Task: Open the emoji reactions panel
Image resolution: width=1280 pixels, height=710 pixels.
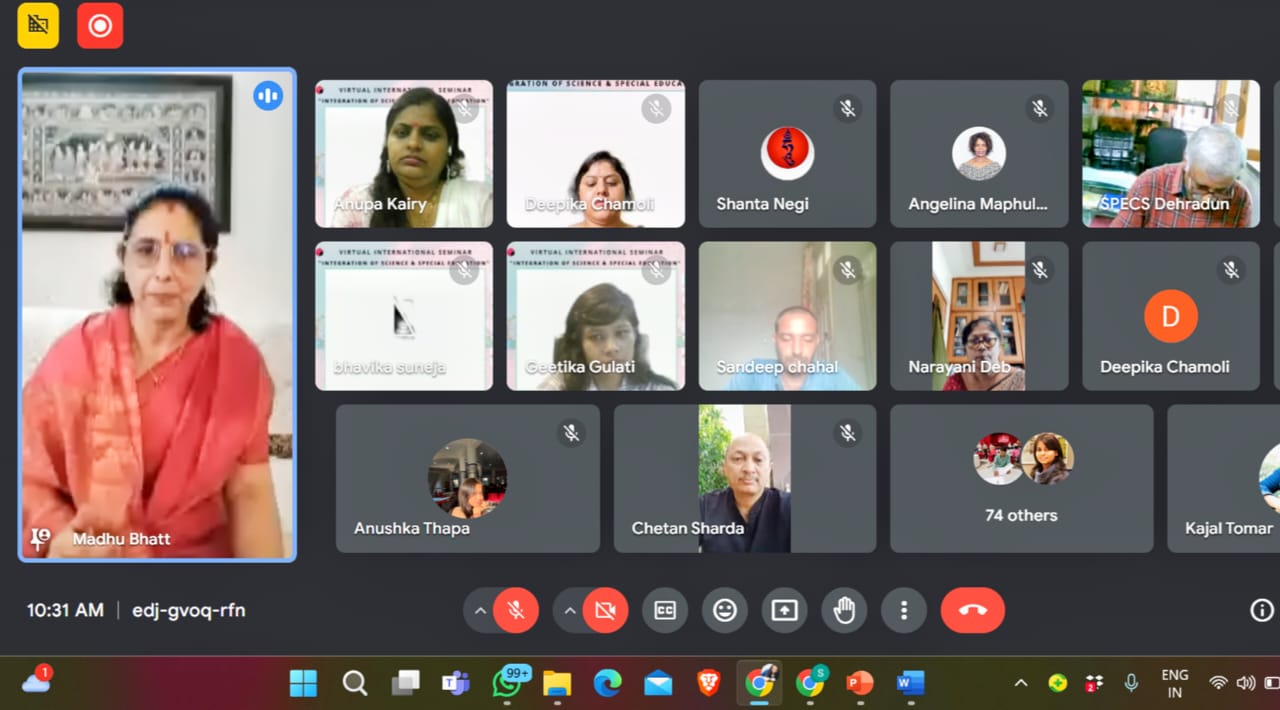Action: pyautogui.click(x=725, y=610)
